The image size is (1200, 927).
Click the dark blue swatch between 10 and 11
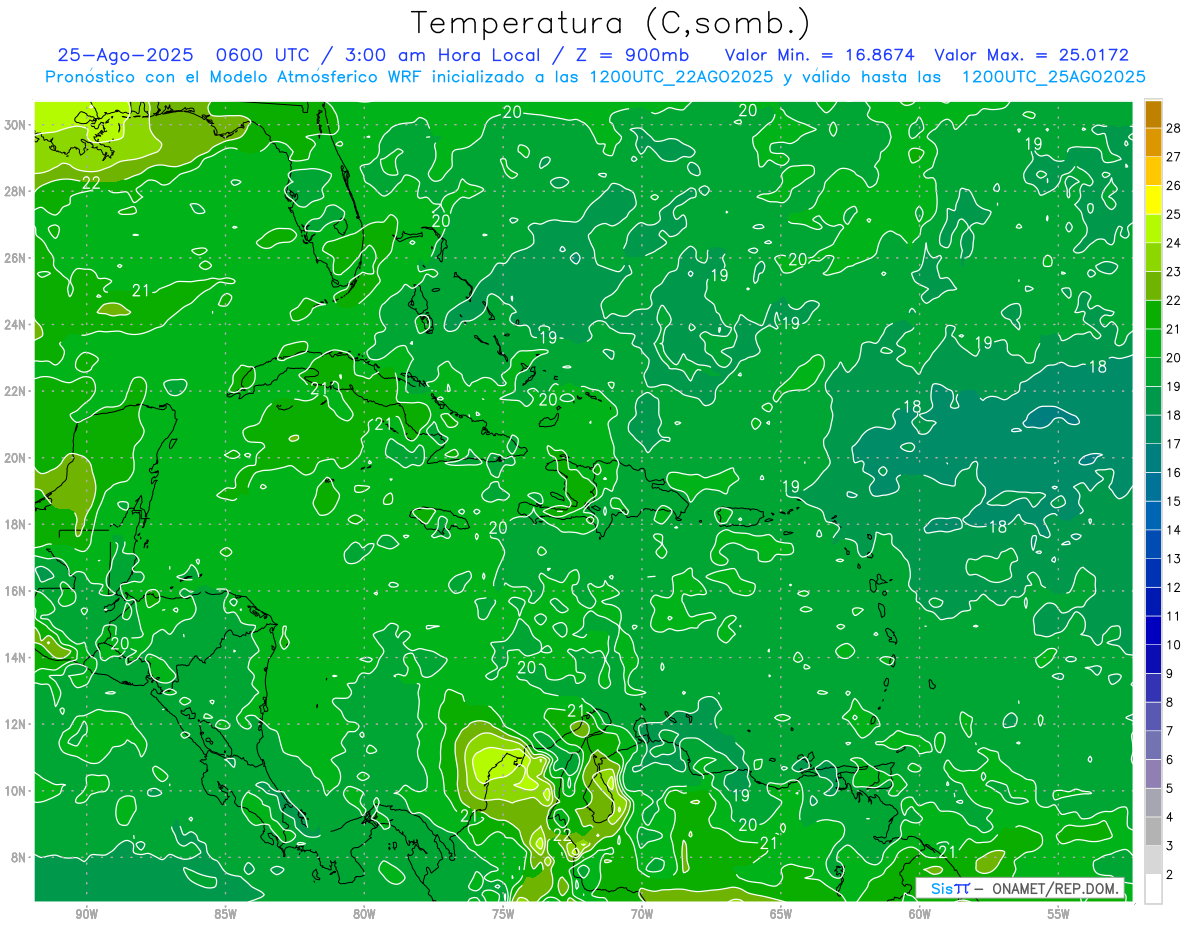click(1153, 631)
